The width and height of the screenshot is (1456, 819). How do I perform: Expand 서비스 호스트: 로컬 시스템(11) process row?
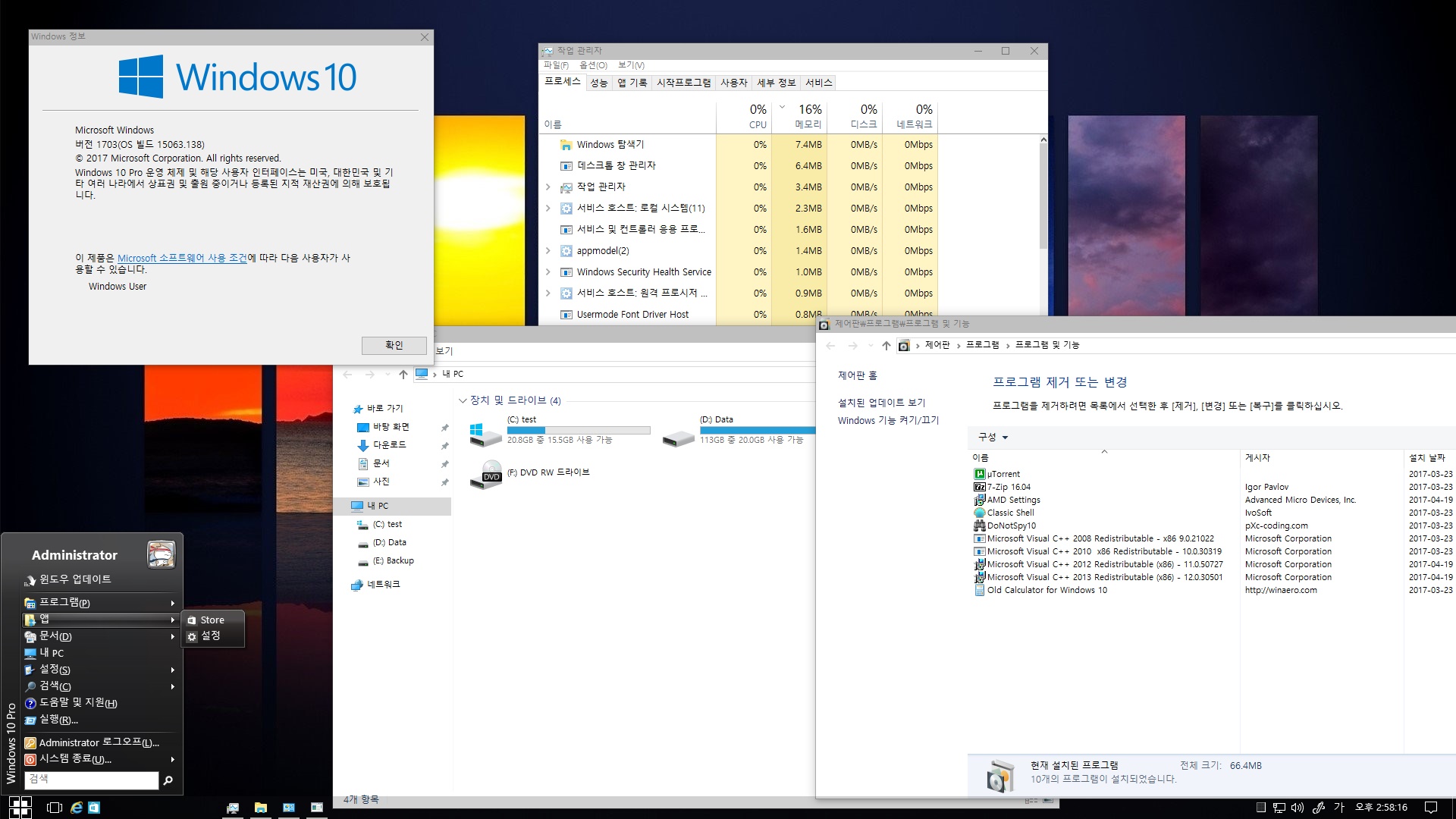(x=548, y=208)
